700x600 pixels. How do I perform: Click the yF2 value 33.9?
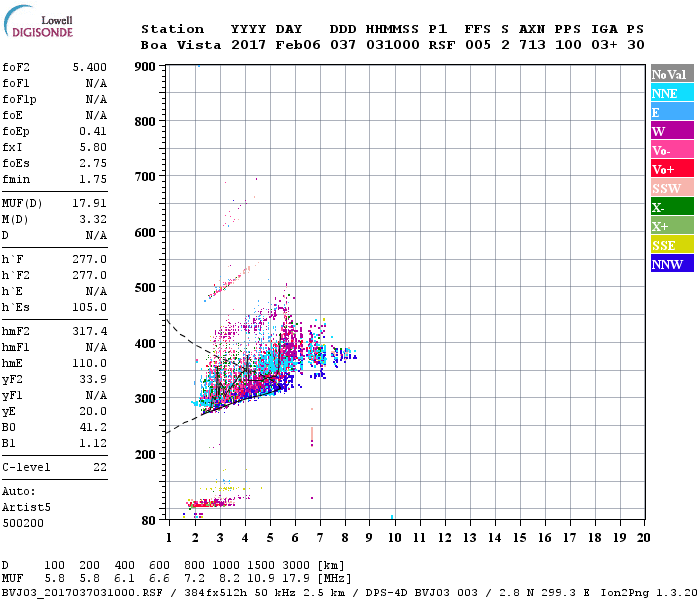pos(93,379)
